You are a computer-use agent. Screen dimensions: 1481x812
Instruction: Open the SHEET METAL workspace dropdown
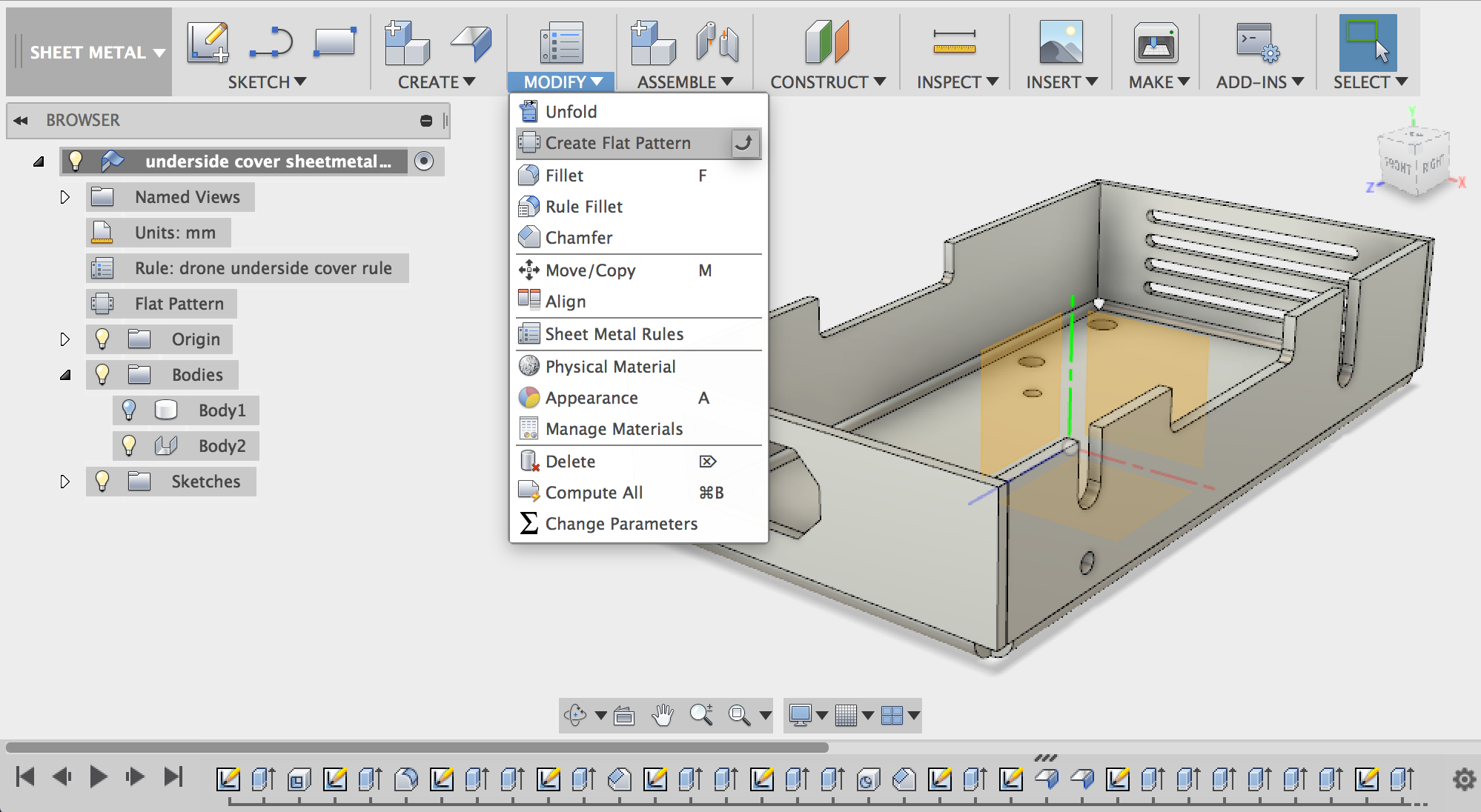pyautogui.click(x=96, y=53)
